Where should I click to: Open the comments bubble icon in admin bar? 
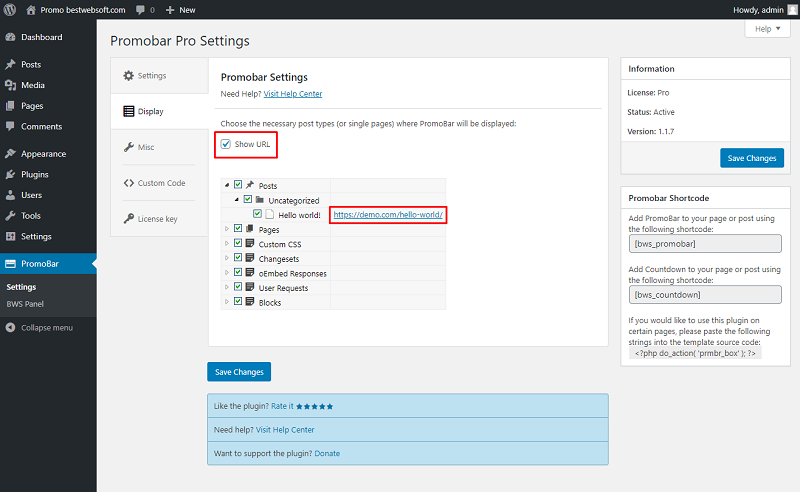pyautogui.click(x=140, y=10)
